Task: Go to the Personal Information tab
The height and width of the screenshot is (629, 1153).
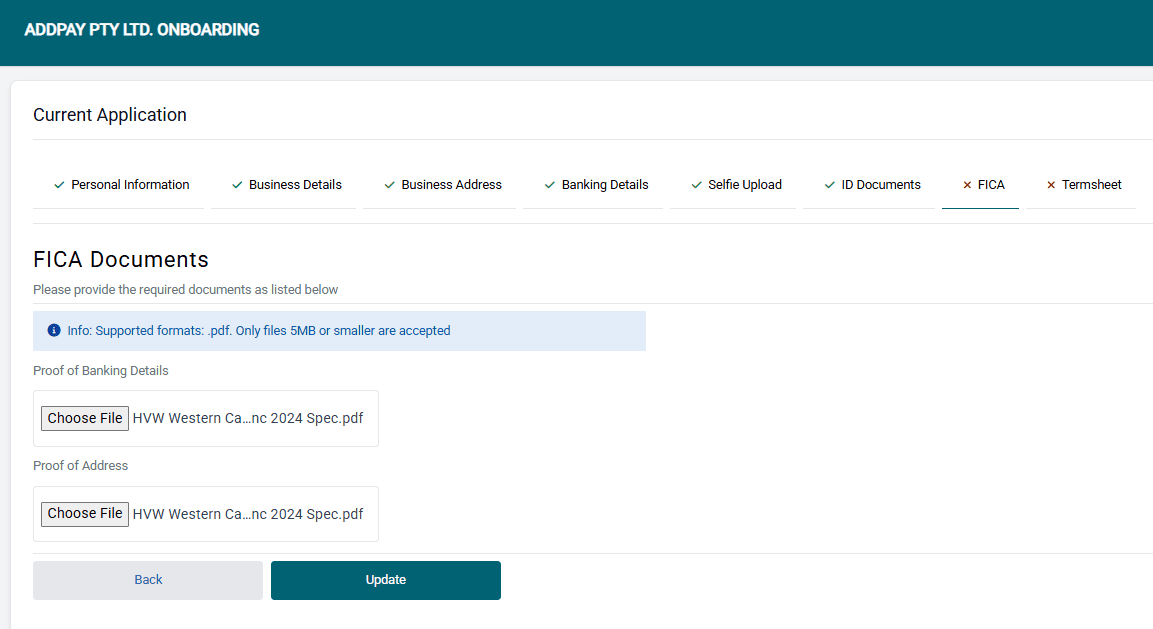Action: click(130, 185)
